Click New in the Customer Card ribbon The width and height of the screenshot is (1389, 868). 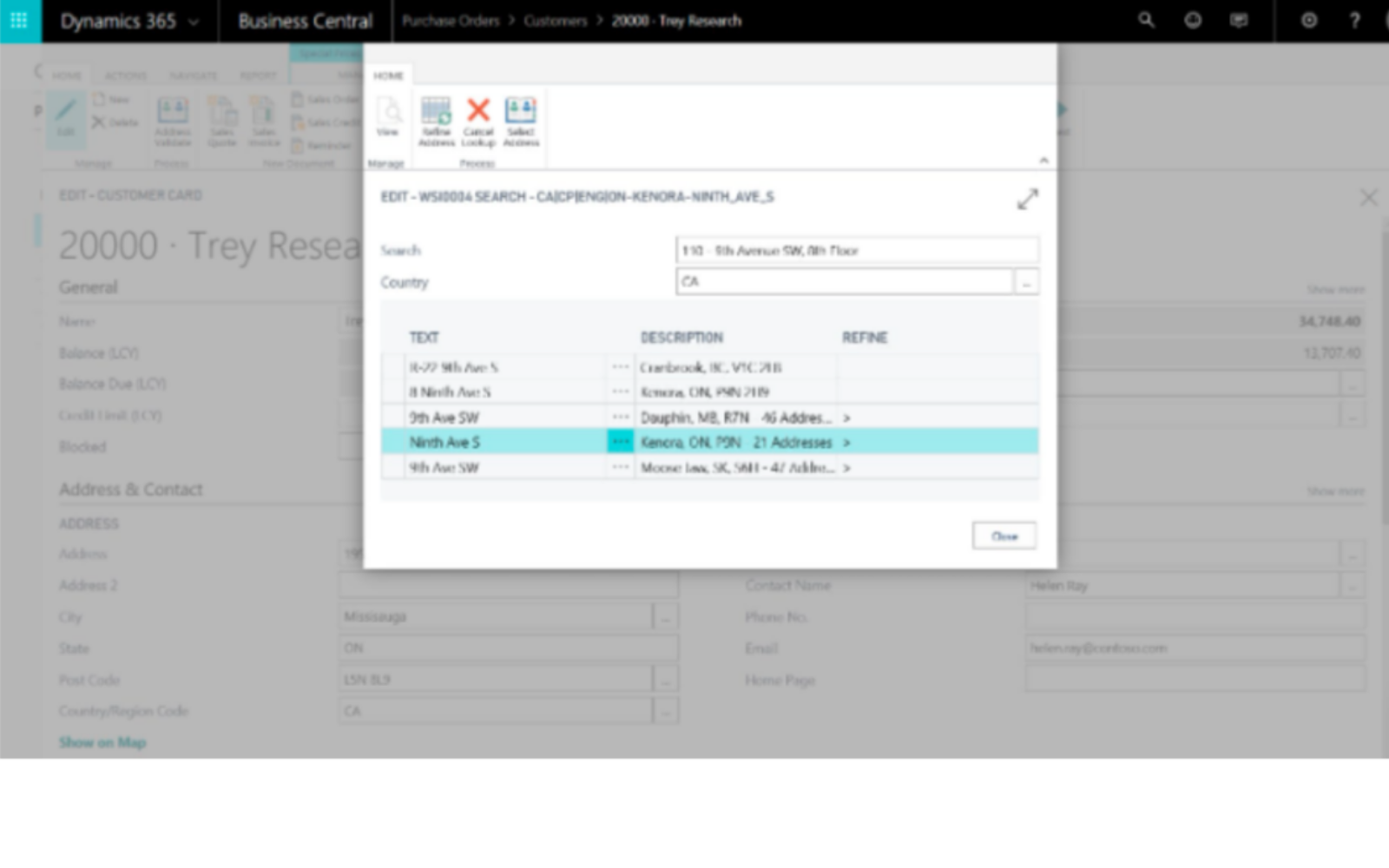pyautogui.click(x=113, y=100)
